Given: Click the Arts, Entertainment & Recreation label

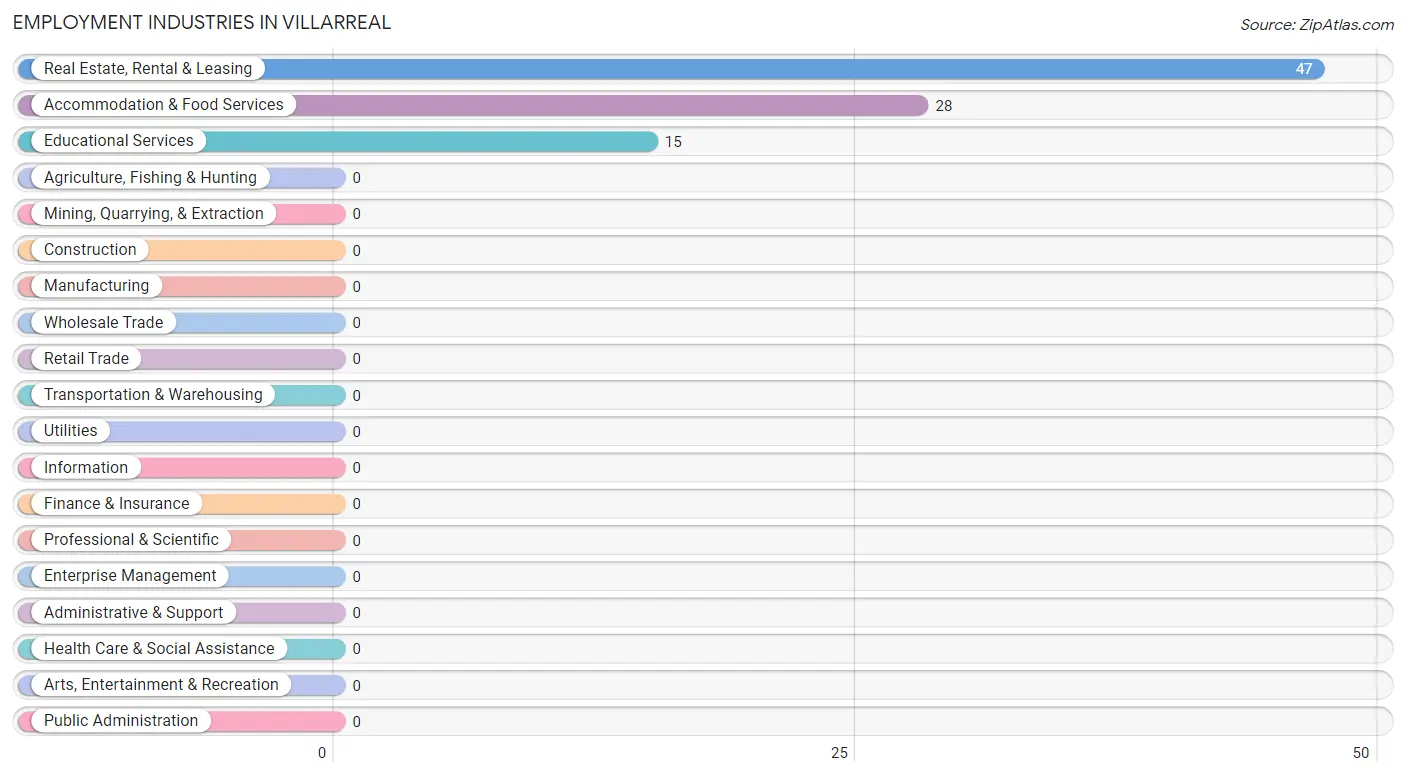Looking at the screenshot, I should click(x=161, y=685).
